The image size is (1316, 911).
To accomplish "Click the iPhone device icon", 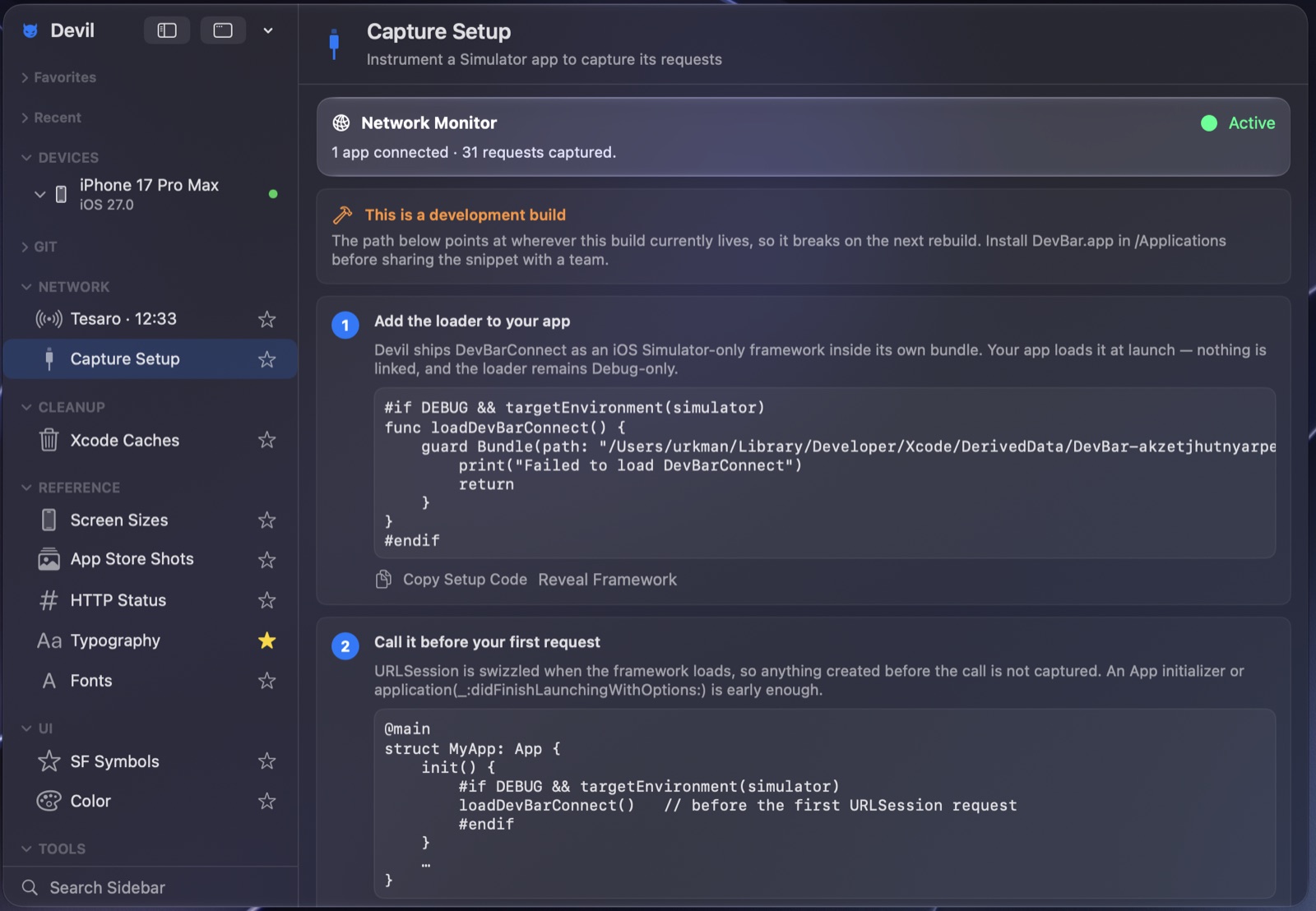I will tap(61, 194).
